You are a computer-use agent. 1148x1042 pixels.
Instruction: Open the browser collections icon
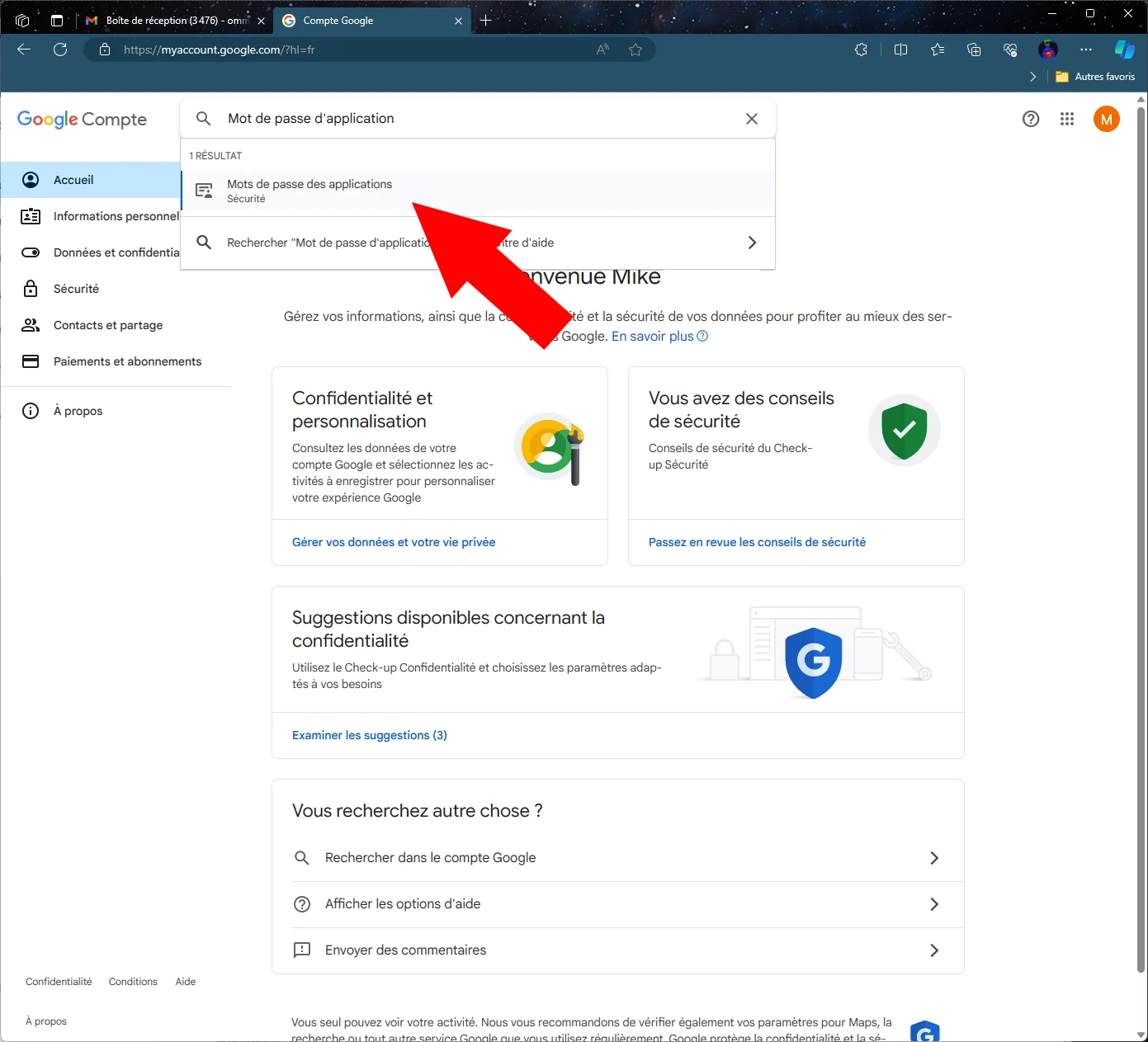[x=974, y=50]
